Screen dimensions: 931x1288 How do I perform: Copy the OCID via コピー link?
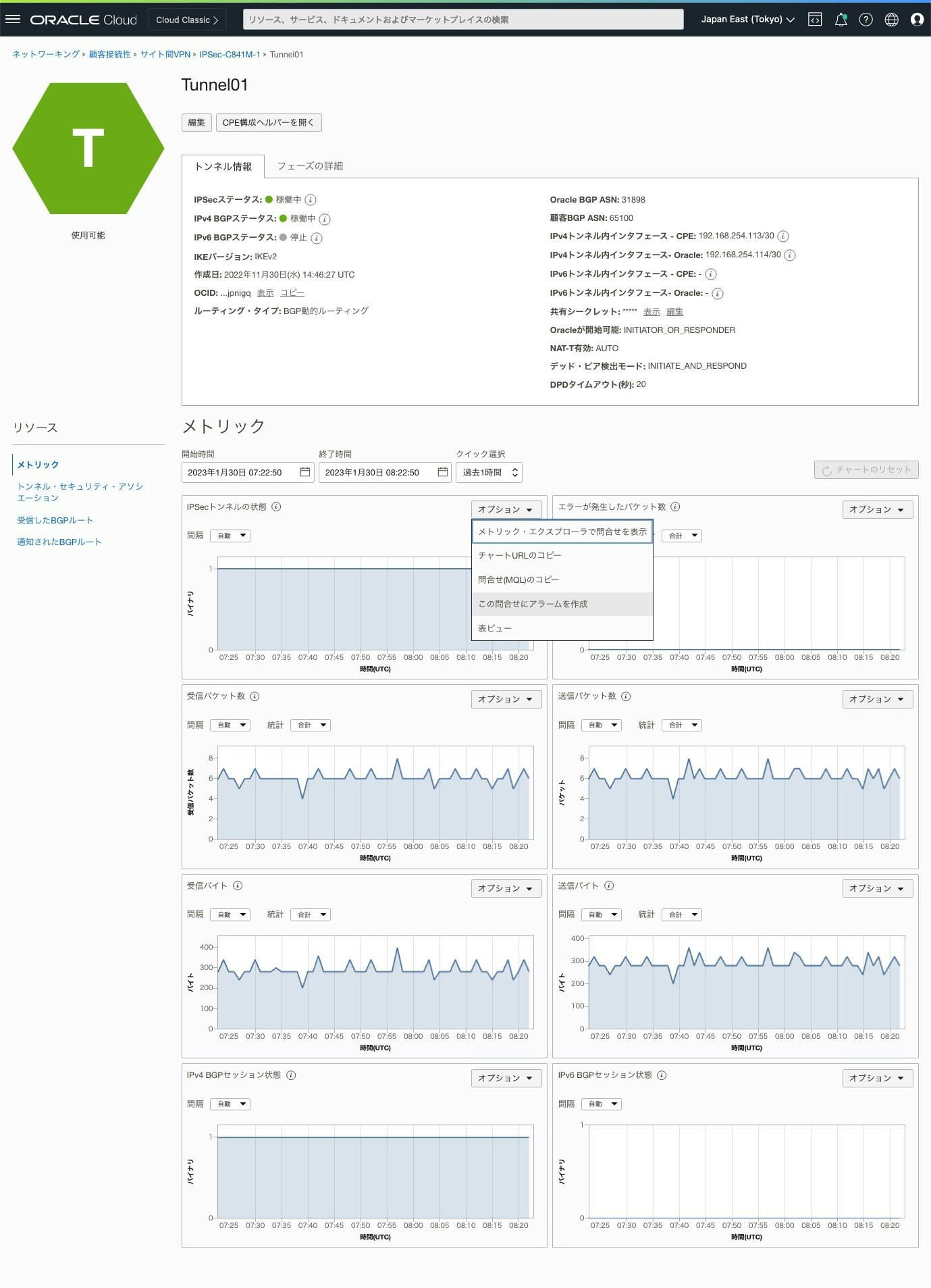(292, 293)
